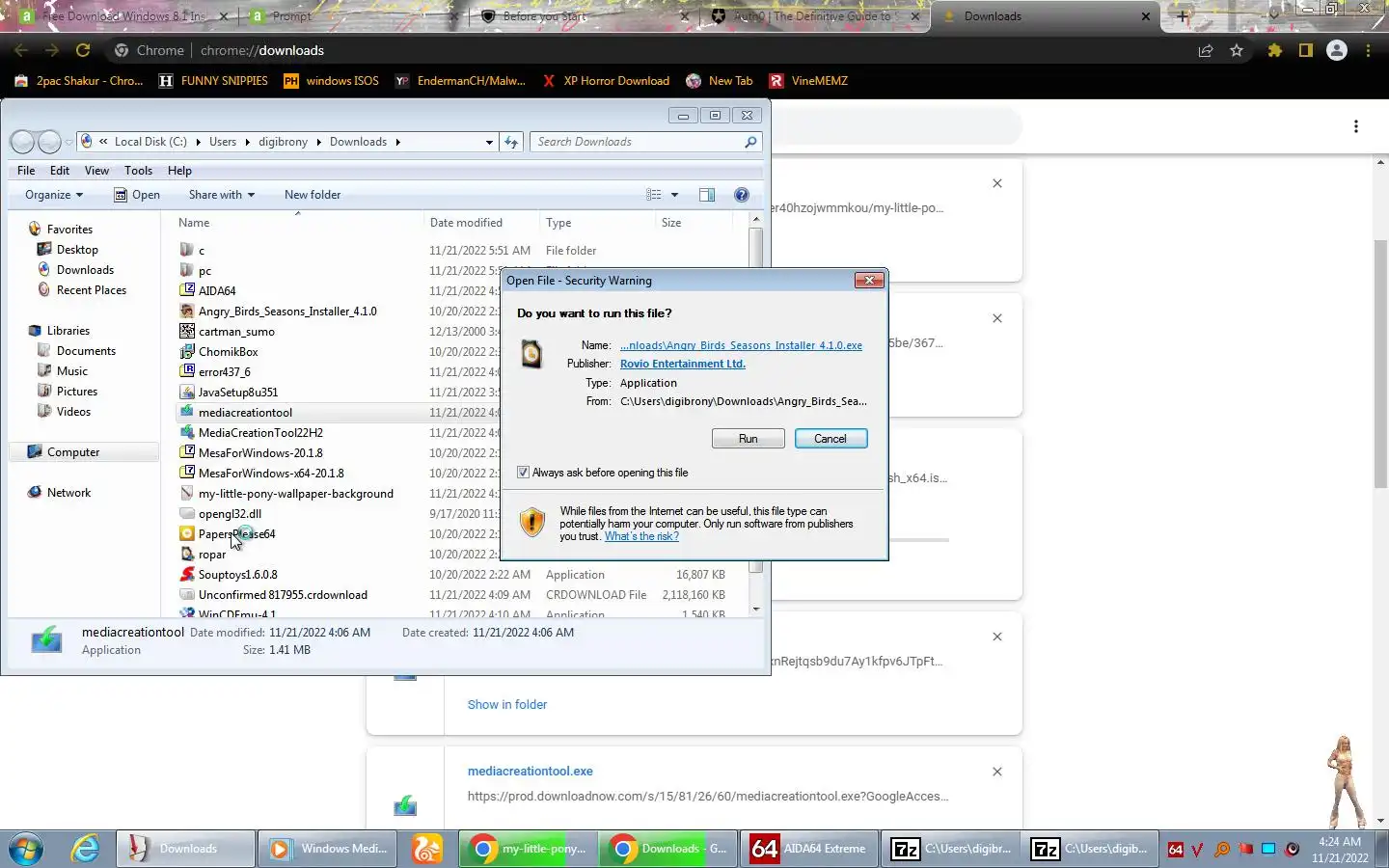Select Desktop under Favorites
This screenshot has height=868, width=1389.
77,250
